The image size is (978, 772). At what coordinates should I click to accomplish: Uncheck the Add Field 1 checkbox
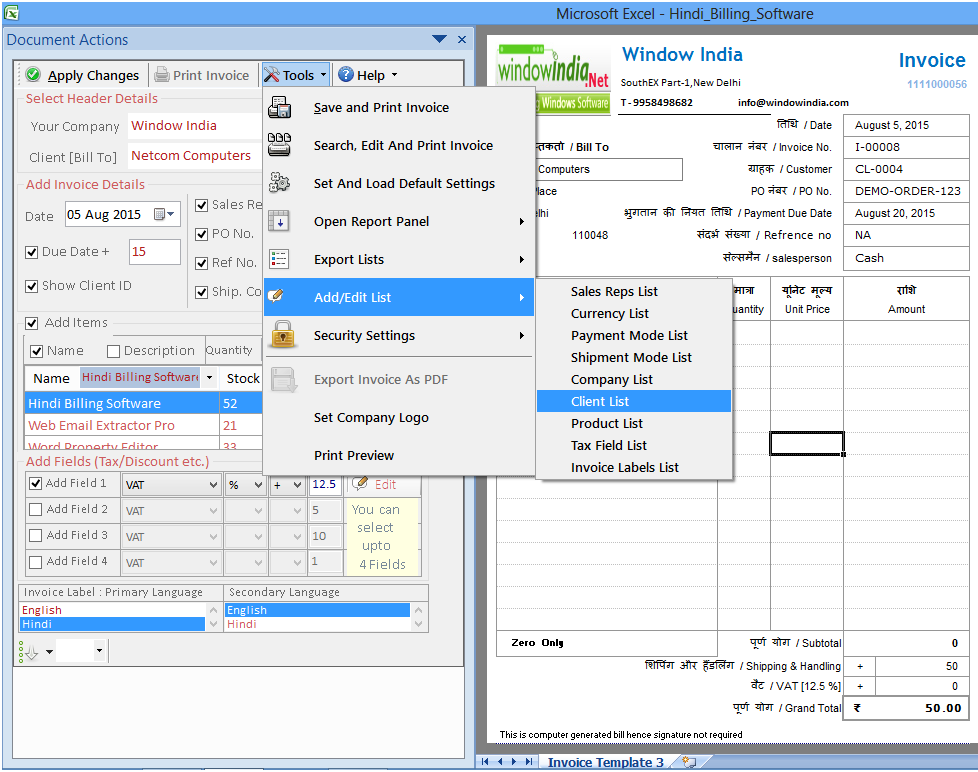[x=36, y=483]
